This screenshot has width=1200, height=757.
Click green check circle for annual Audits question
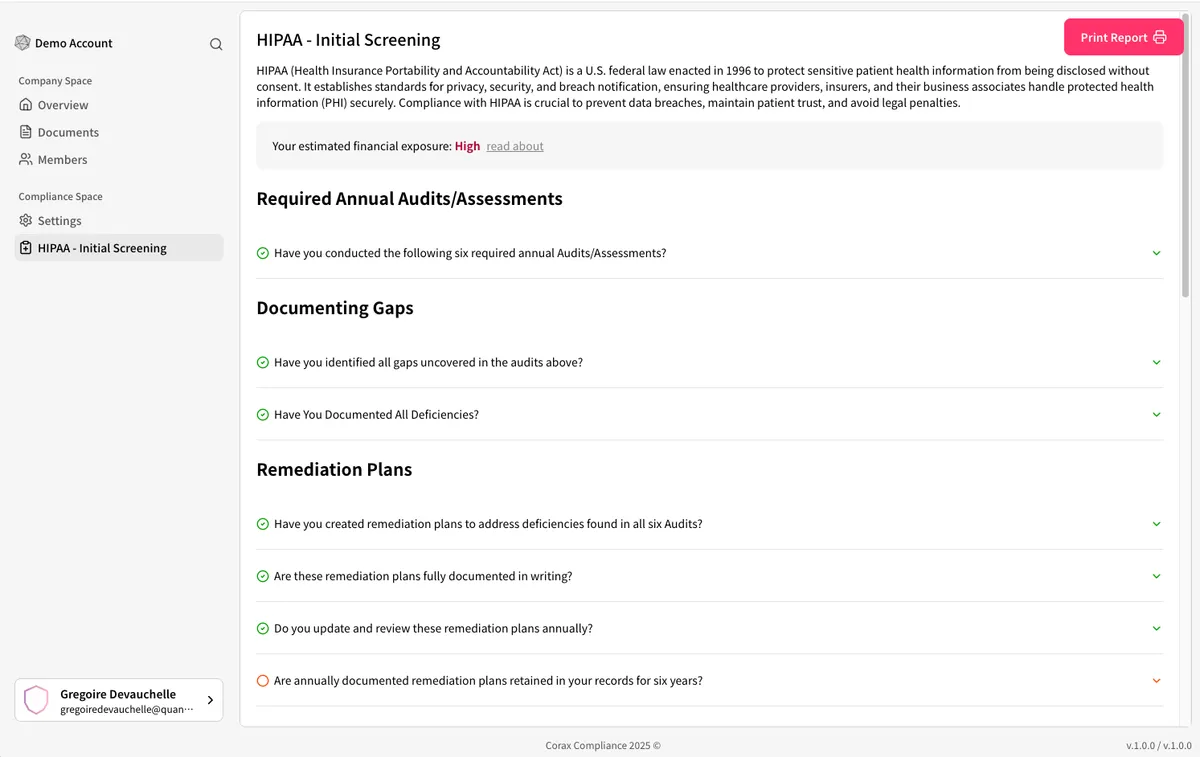pyautogui.click(x=263, y=253)
